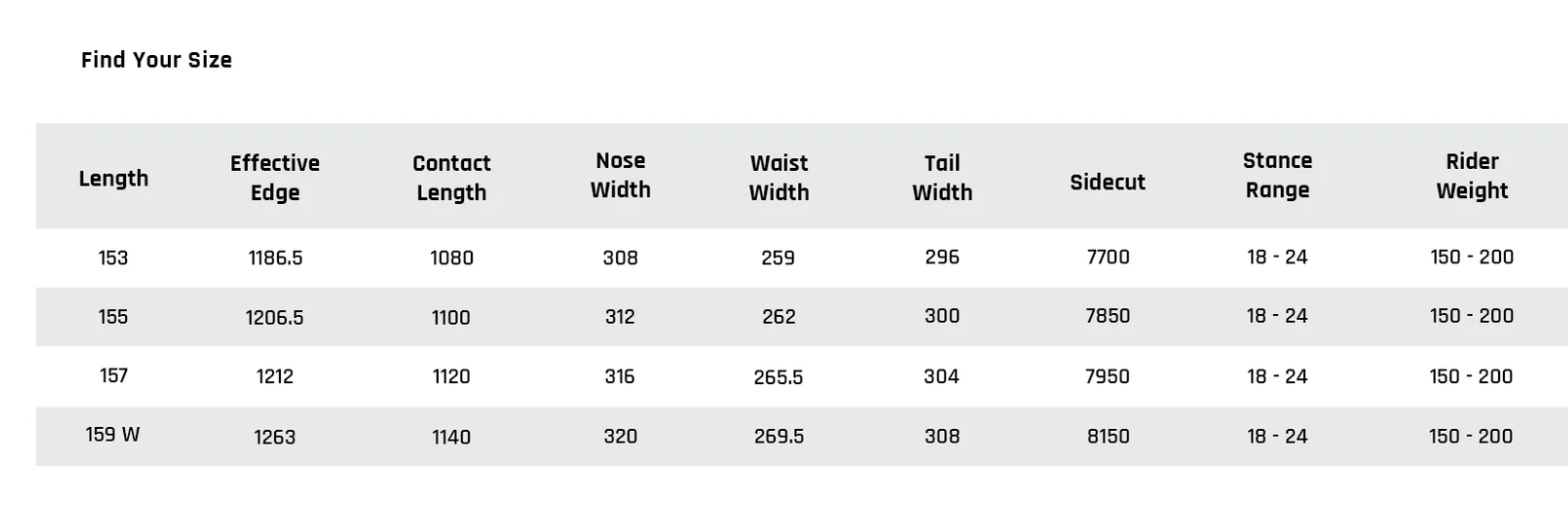This screenshot has height=521, width=1568.
Task: Select the 1100 contact length cell
Action: (x=451, y=317)
